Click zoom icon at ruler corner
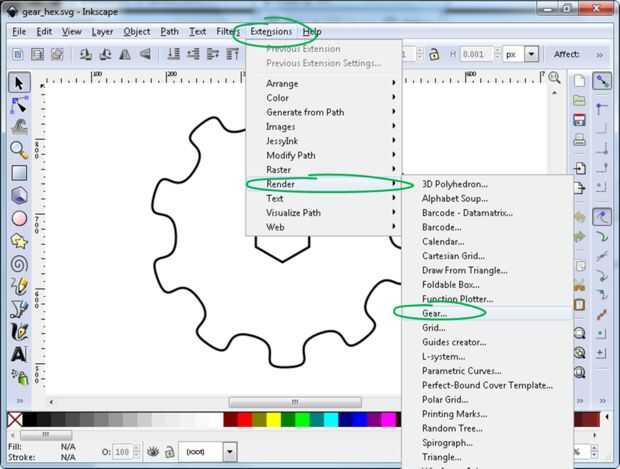The width and height of the screenshot is (620, 469). pyautogui.click(x=554, y=78)
